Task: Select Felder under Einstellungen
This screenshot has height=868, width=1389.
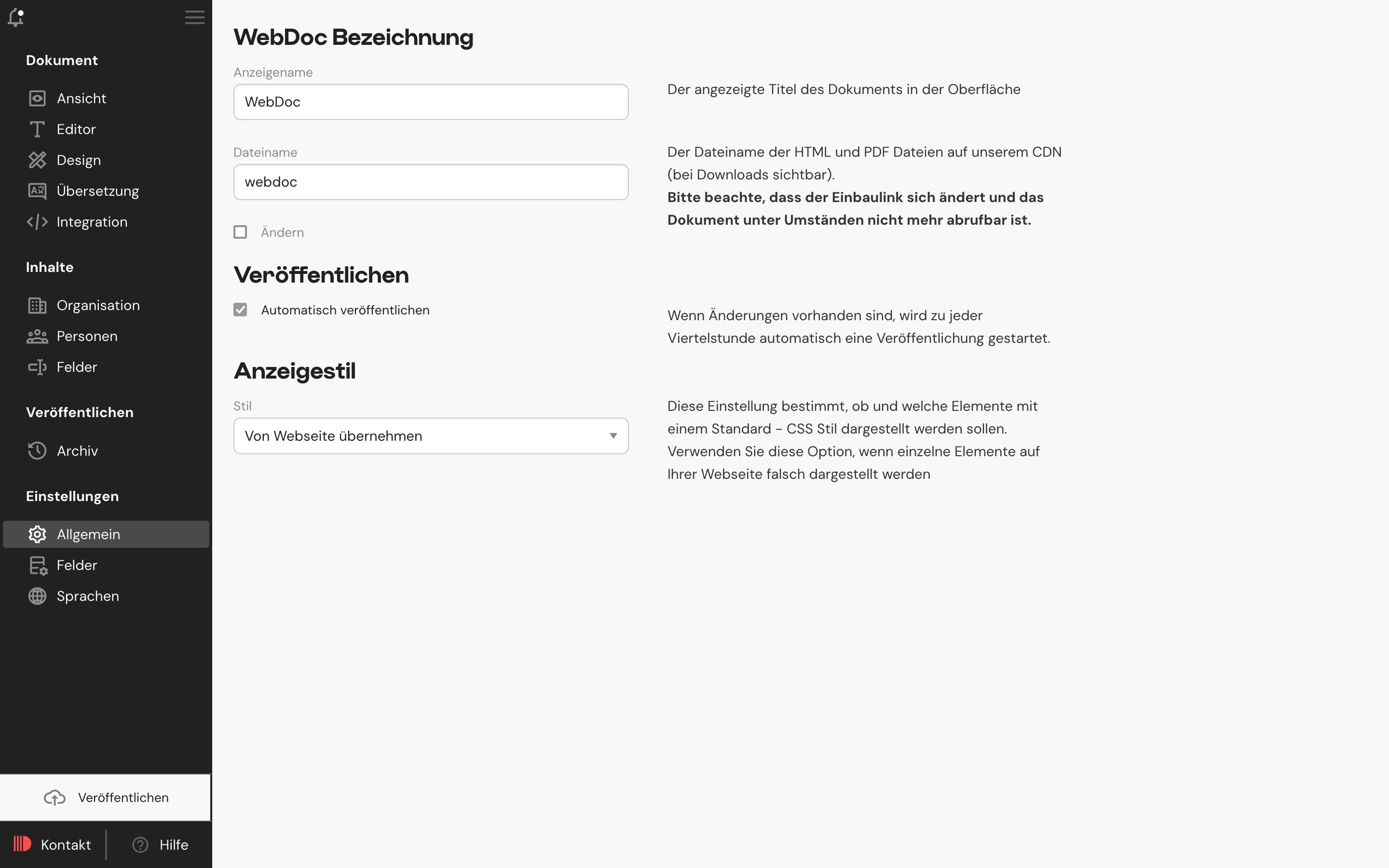Action: [x=77, y=565]
